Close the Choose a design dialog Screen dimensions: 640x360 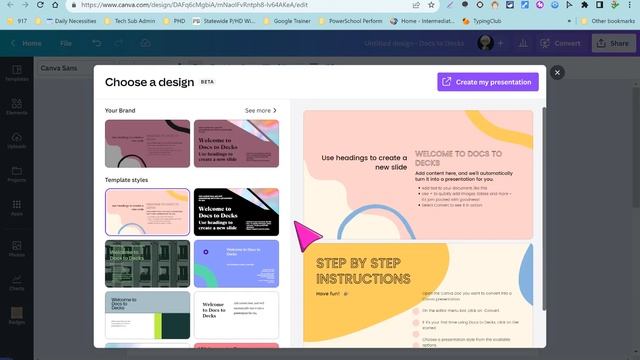pos(557,73)
